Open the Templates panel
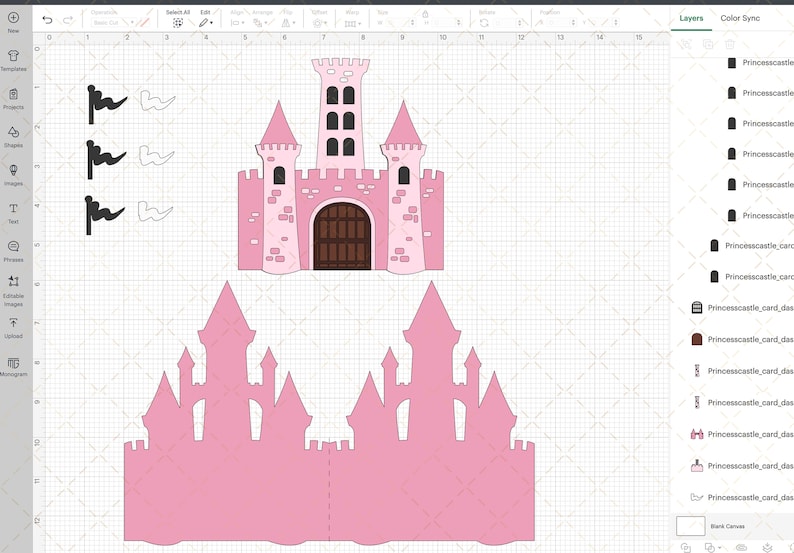The image size is (794, 553). click(14, 60)
